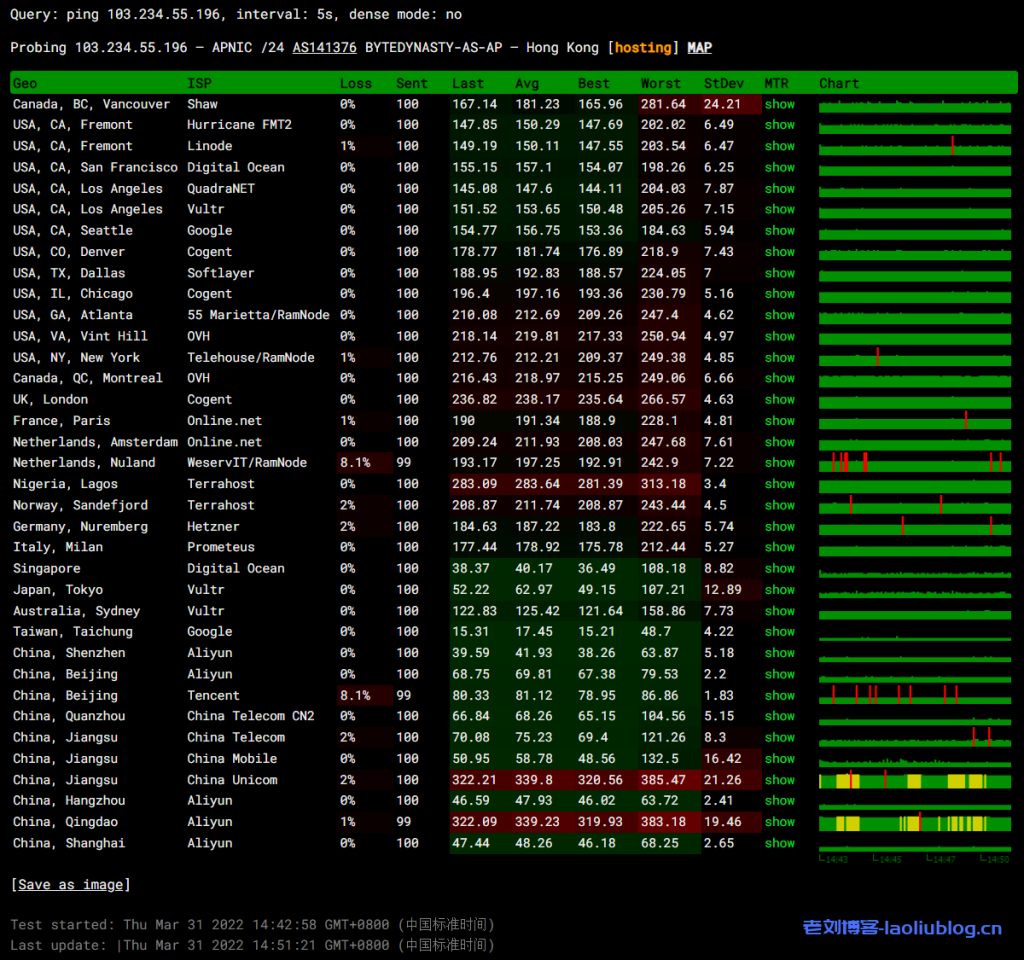1024x960 pixels.
Task: Show MTR for Nigeria Lagos Terrahost
Action: (x=779, y=484)
